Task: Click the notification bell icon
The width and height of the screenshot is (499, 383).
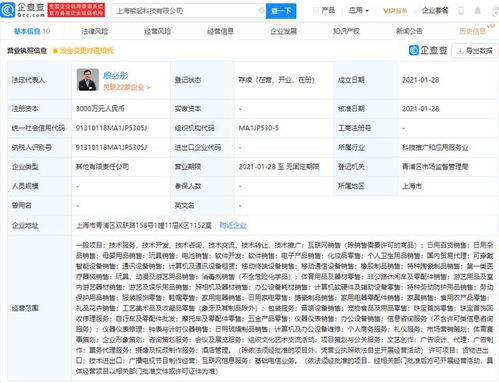Action: pos(478,11)
